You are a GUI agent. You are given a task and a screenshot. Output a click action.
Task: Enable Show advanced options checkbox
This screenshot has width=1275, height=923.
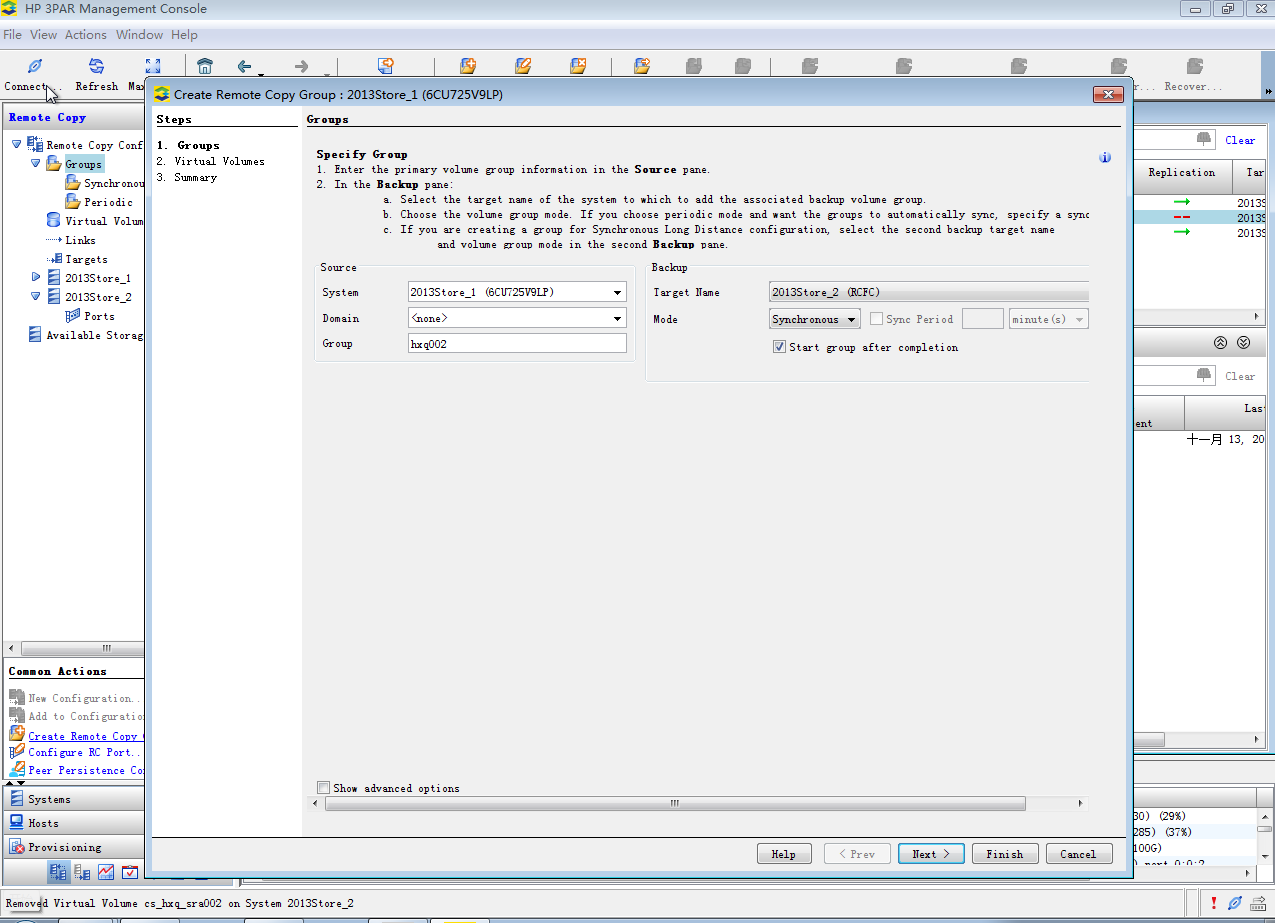[x=323, y=788]
